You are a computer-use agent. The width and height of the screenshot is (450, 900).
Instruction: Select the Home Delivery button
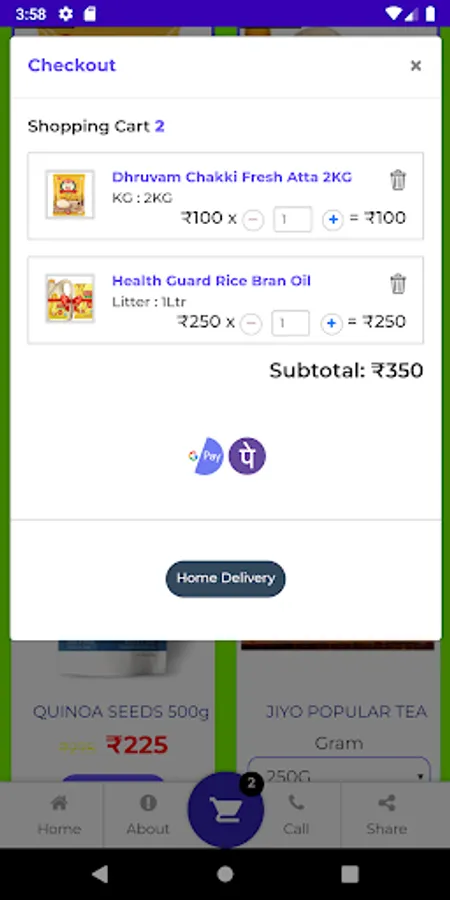click(x=226, y=579)
